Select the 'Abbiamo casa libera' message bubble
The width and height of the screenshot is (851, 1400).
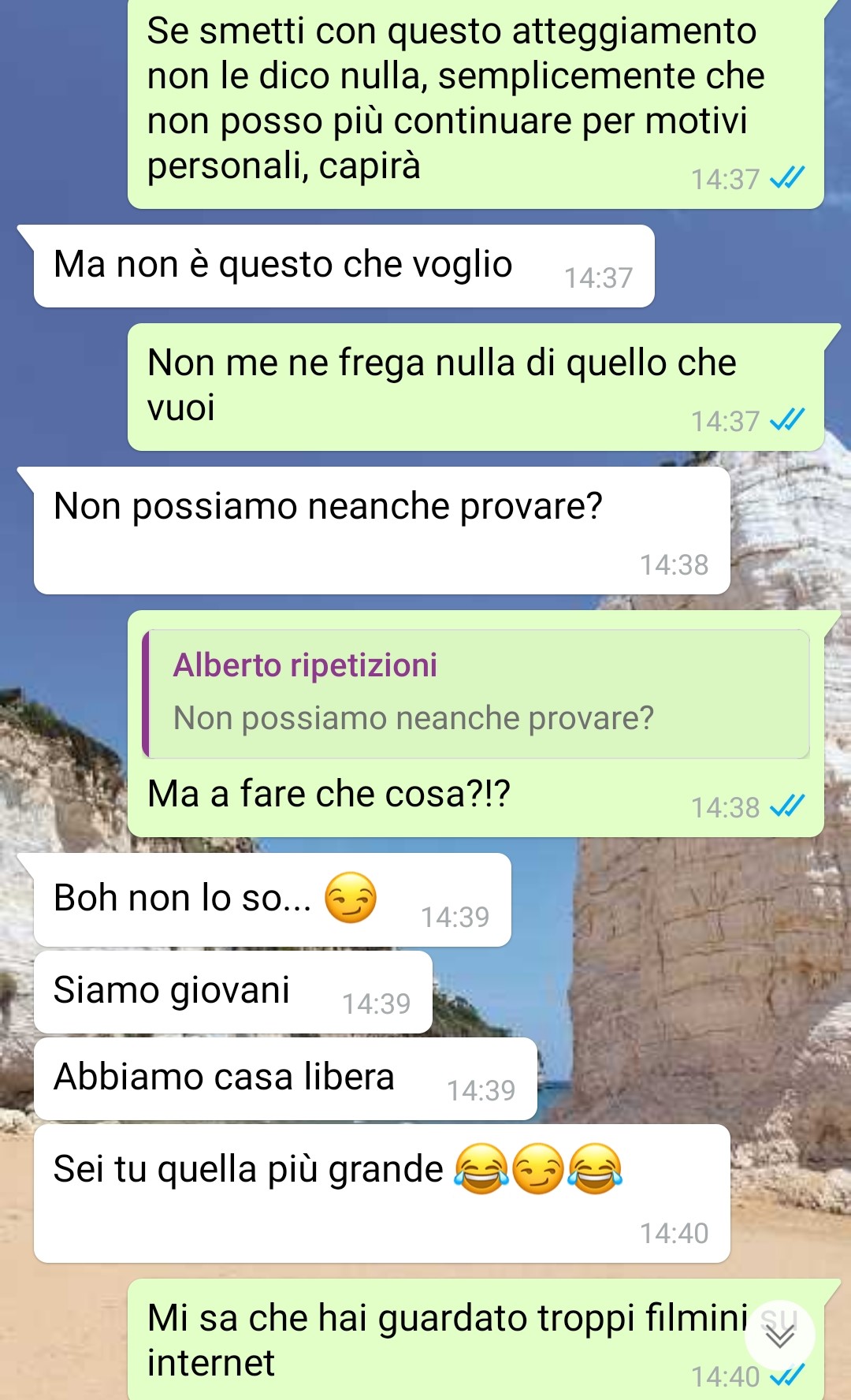[285, 1078]
